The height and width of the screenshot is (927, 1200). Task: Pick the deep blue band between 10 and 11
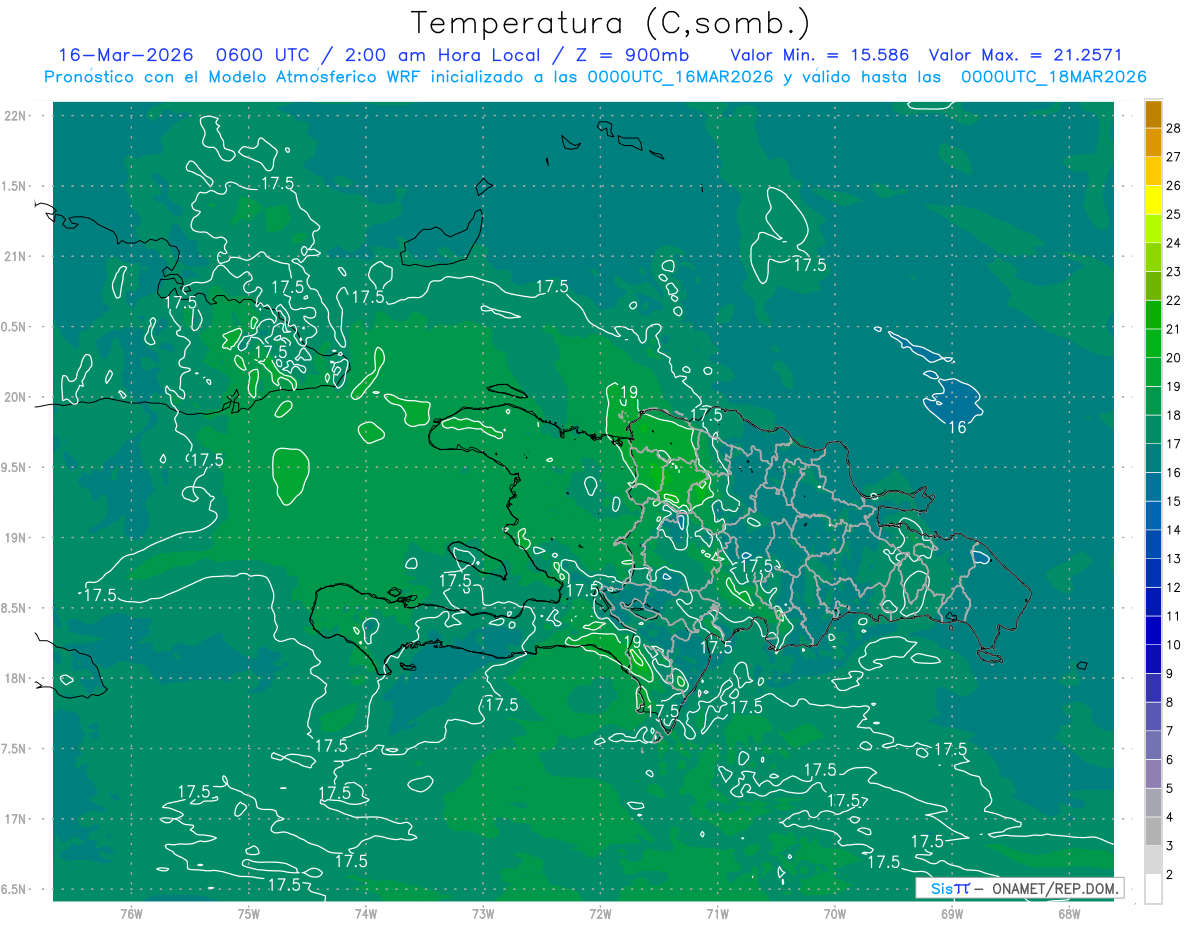coord(1154,630)
